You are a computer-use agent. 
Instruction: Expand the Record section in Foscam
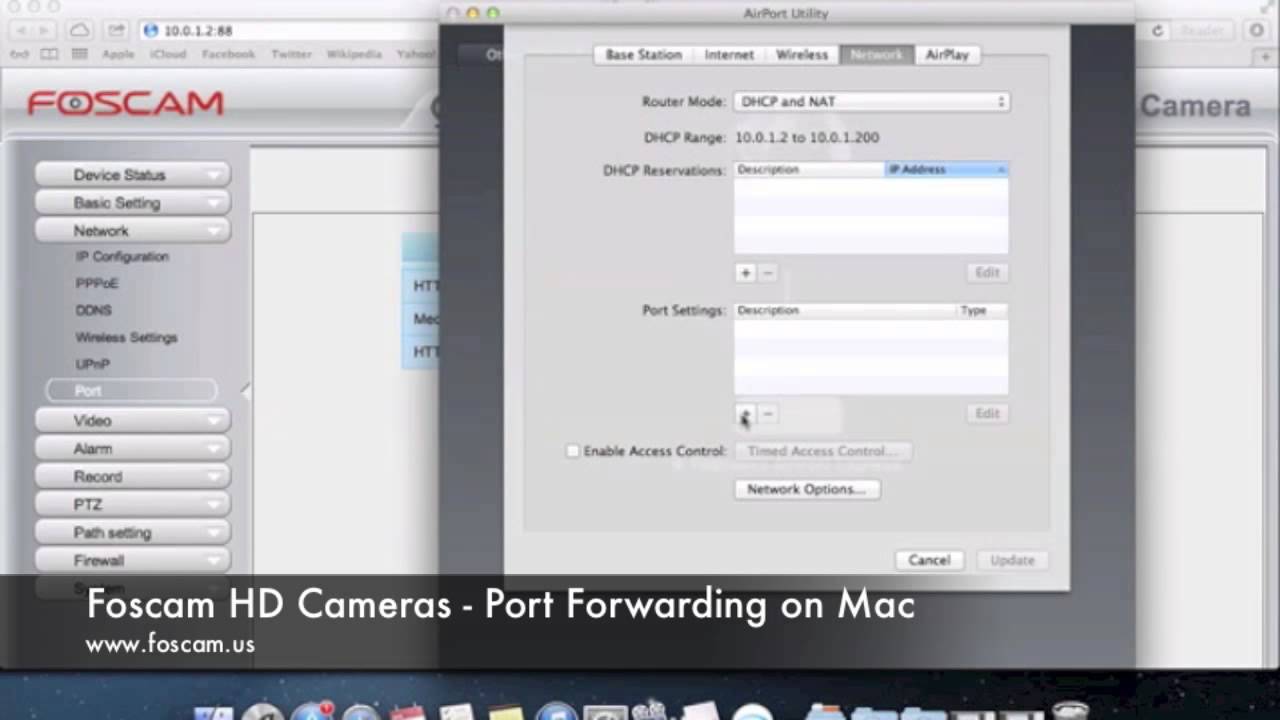pos(133,477)
